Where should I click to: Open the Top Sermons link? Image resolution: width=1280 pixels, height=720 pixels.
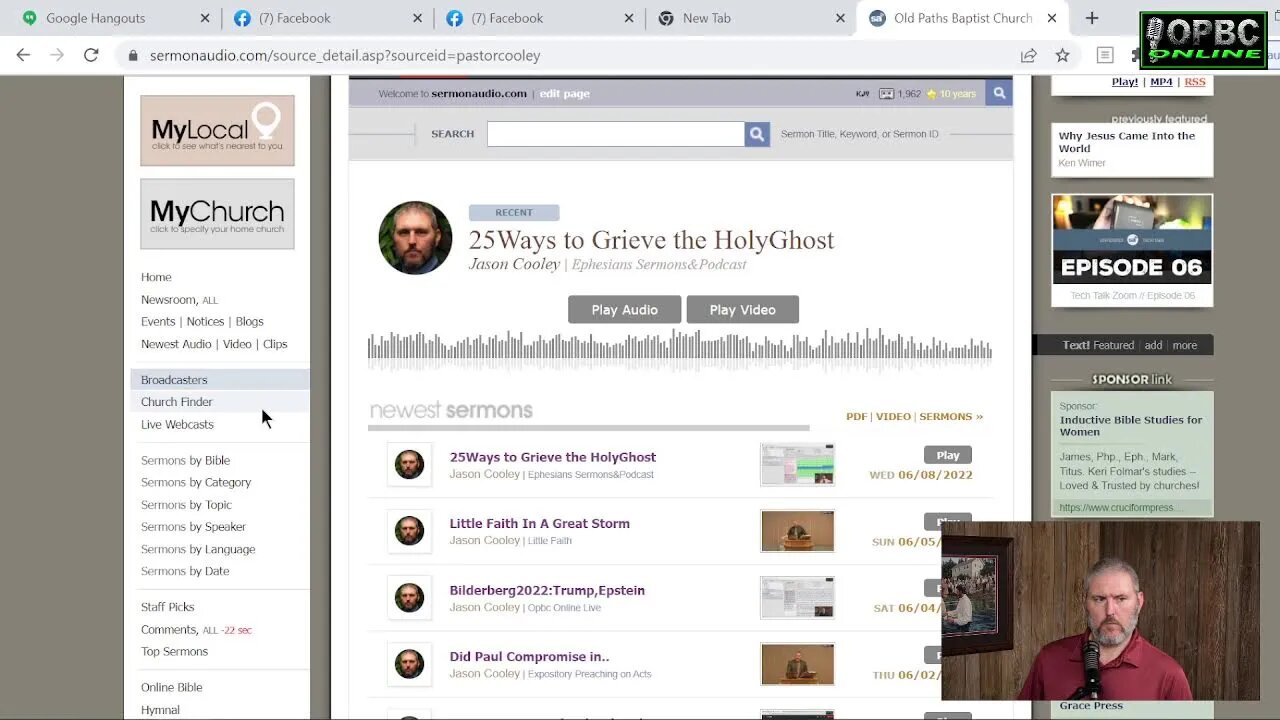tap(174, 651)
